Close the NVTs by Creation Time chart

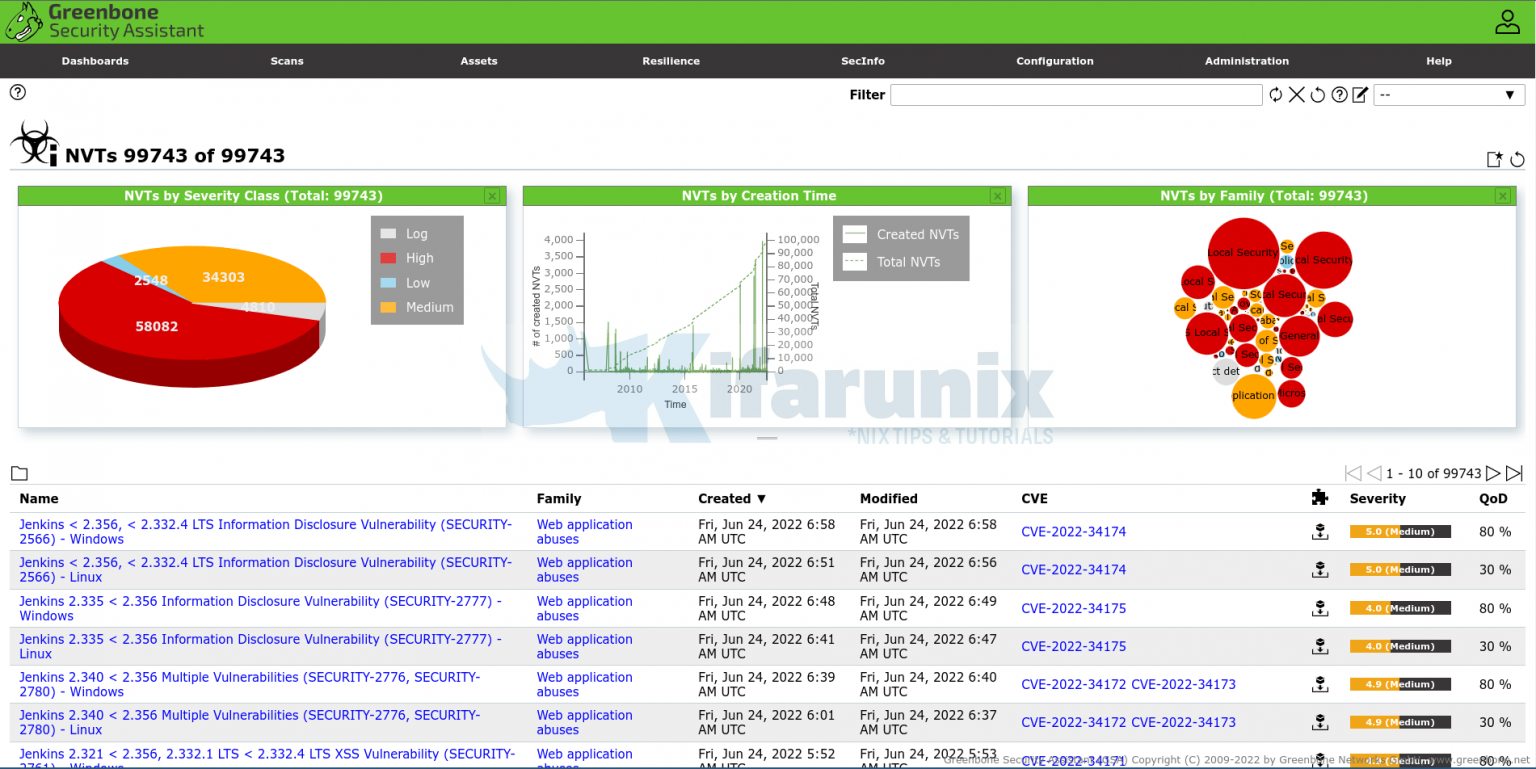tap(997, 196)
